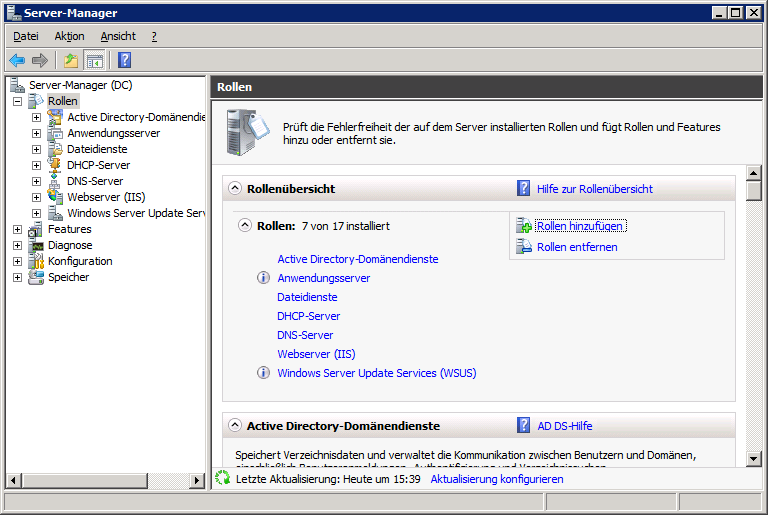This screenshot has width=768, height=515.
Task: Collapse the Rollenübersicht section chevron
Action: (235, 188)
